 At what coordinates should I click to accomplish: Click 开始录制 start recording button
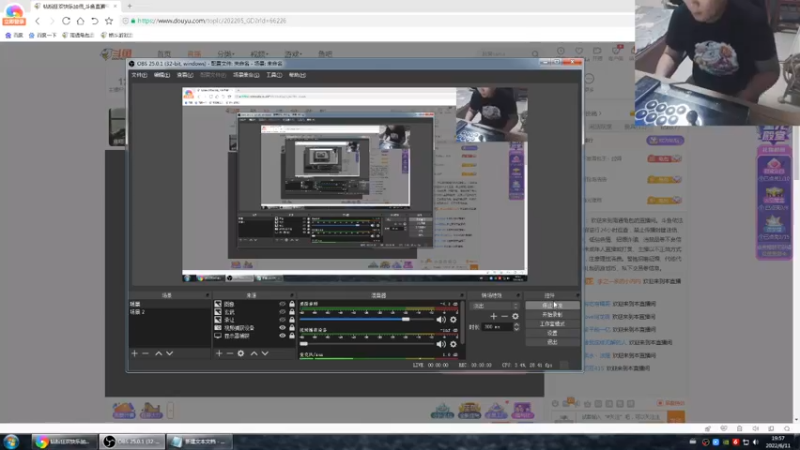click(x=552, y=315)
